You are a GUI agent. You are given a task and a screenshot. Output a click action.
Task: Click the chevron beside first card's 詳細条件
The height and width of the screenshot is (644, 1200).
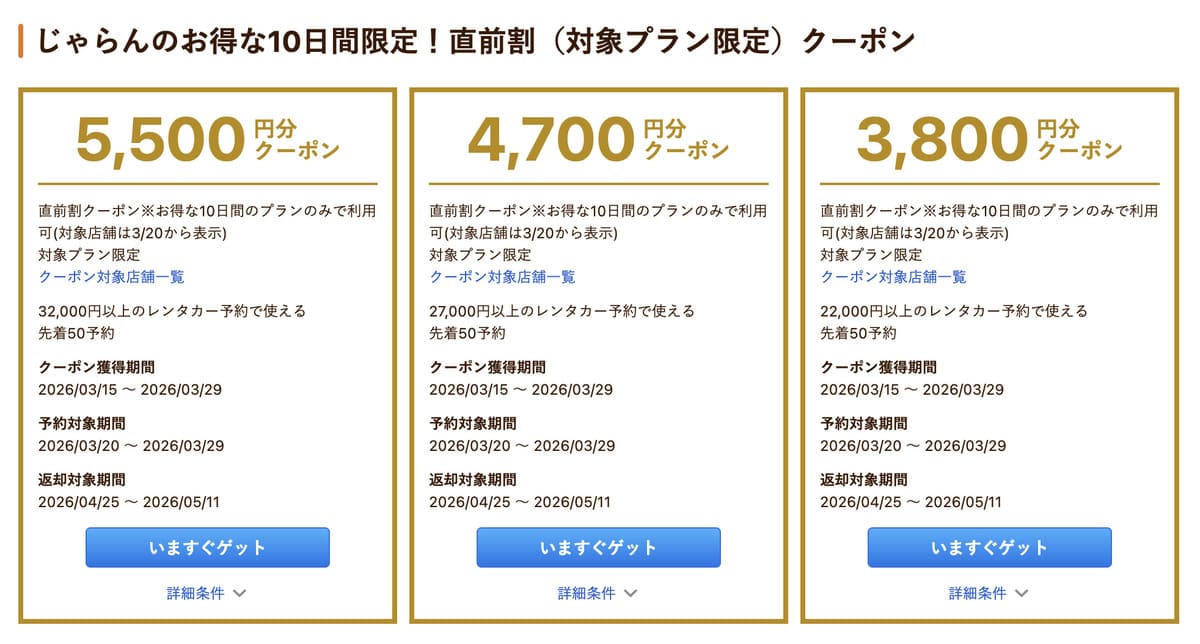[x=238, y=592]
